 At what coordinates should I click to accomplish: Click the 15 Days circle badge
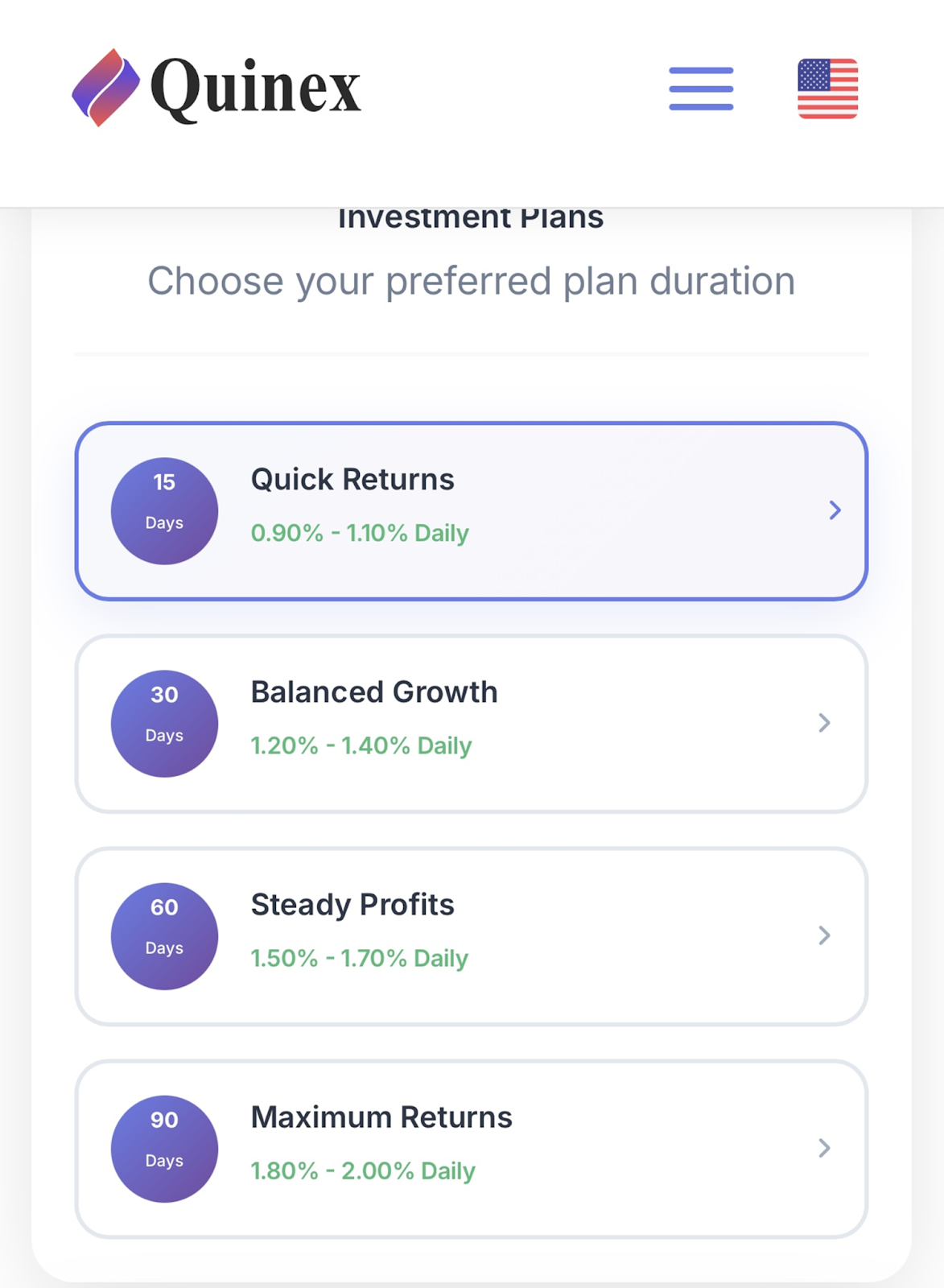[x=164, y=511]
